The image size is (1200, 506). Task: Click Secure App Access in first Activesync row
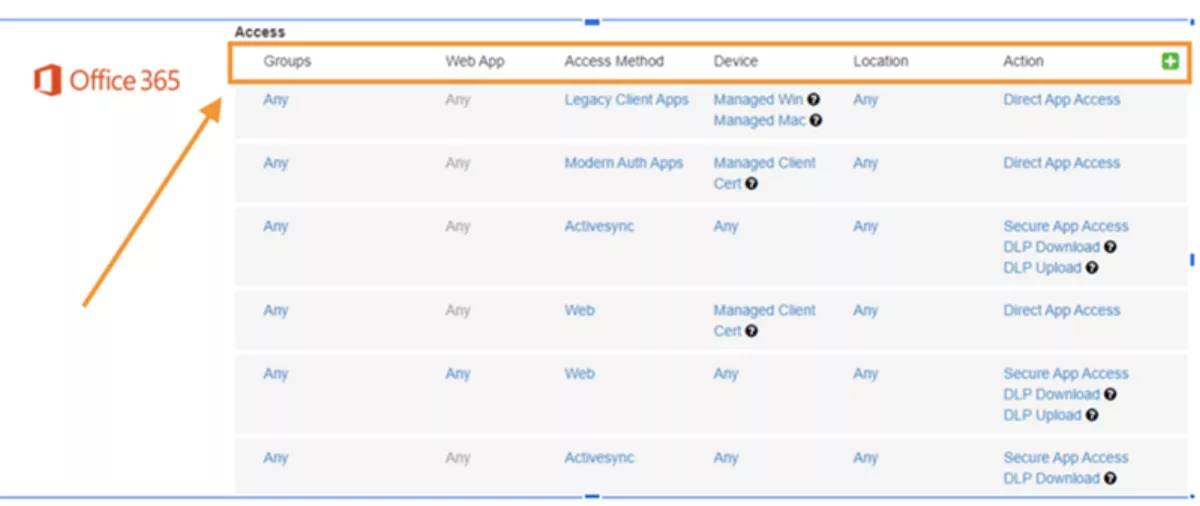click(x=1065, y=226)
